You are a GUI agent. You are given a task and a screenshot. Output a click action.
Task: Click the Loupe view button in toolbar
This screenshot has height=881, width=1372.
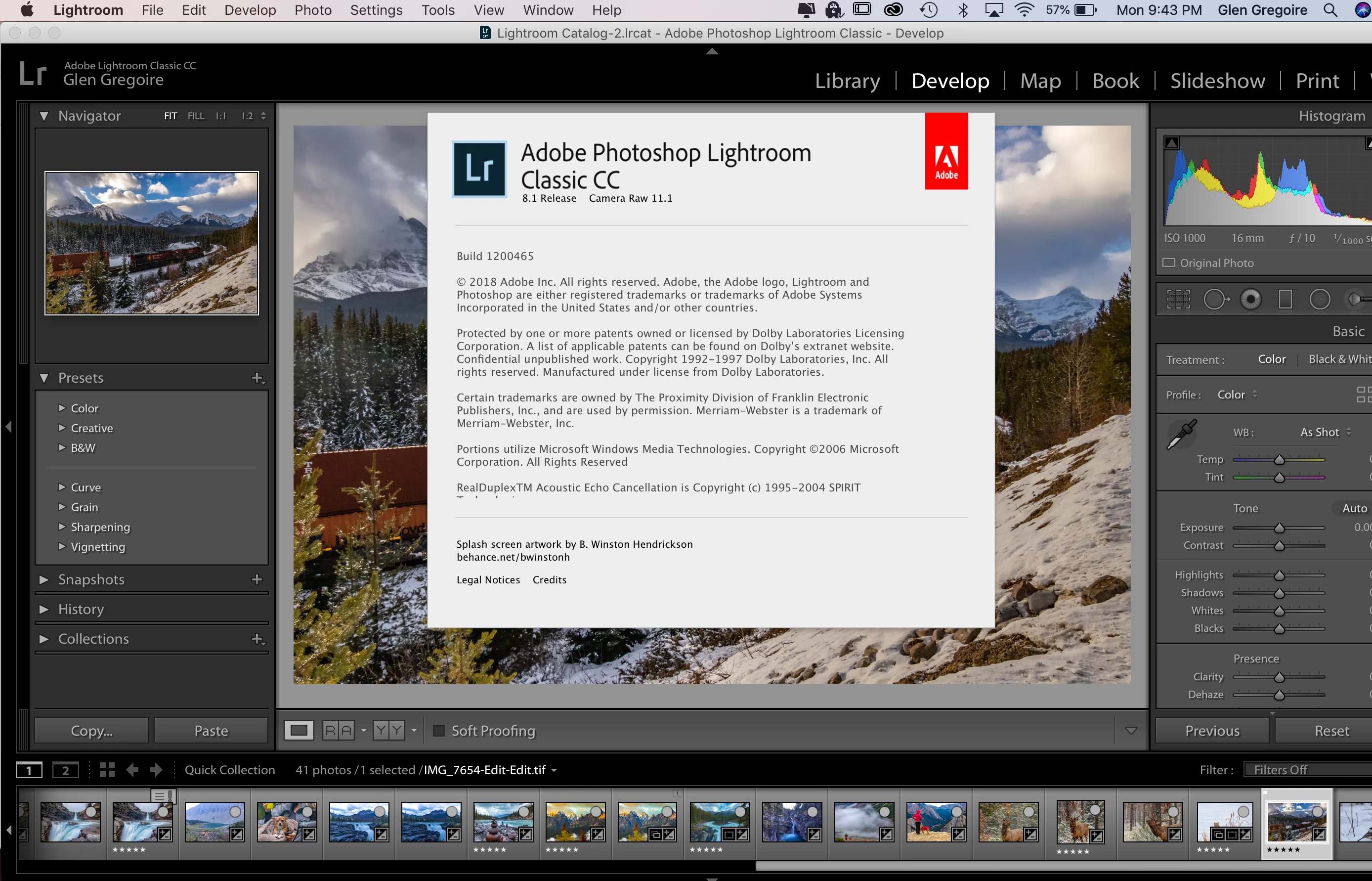299,731
